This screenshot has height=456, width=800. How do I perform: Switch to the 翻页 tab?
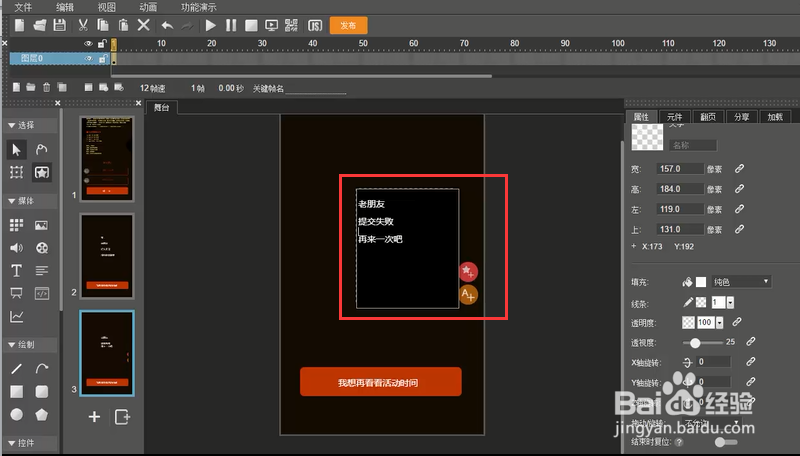tap(708, 117)
